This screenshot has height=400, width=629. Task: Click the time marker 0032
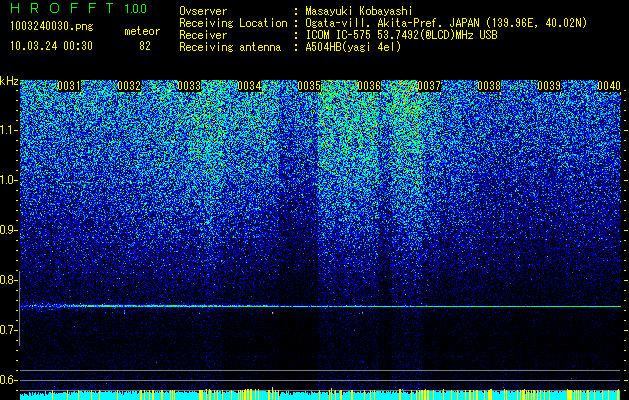tap(129, 86)
